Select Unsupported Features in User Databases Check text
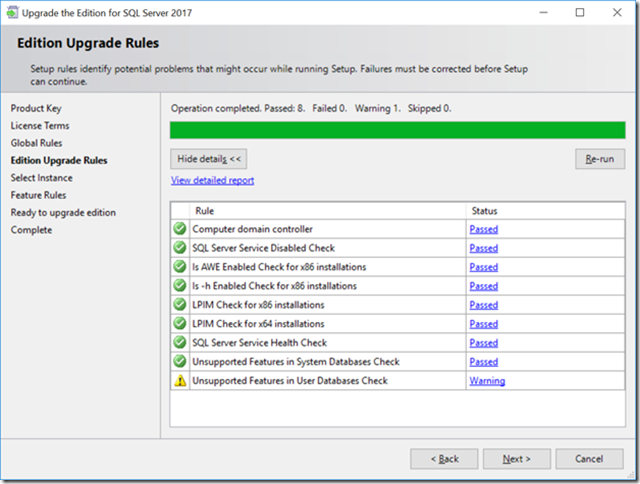640x484 pixels. click(x=290, y=381)
